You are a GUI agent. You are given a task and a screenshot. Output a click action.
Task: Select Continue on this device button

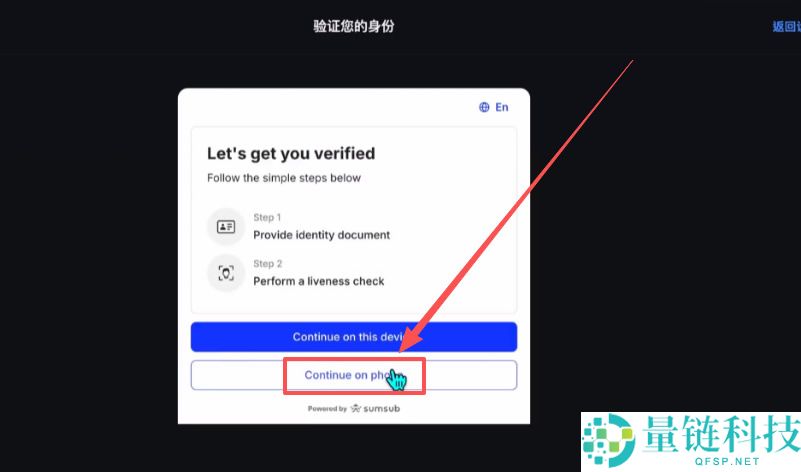pyautogui.click(x=354, y=337)
